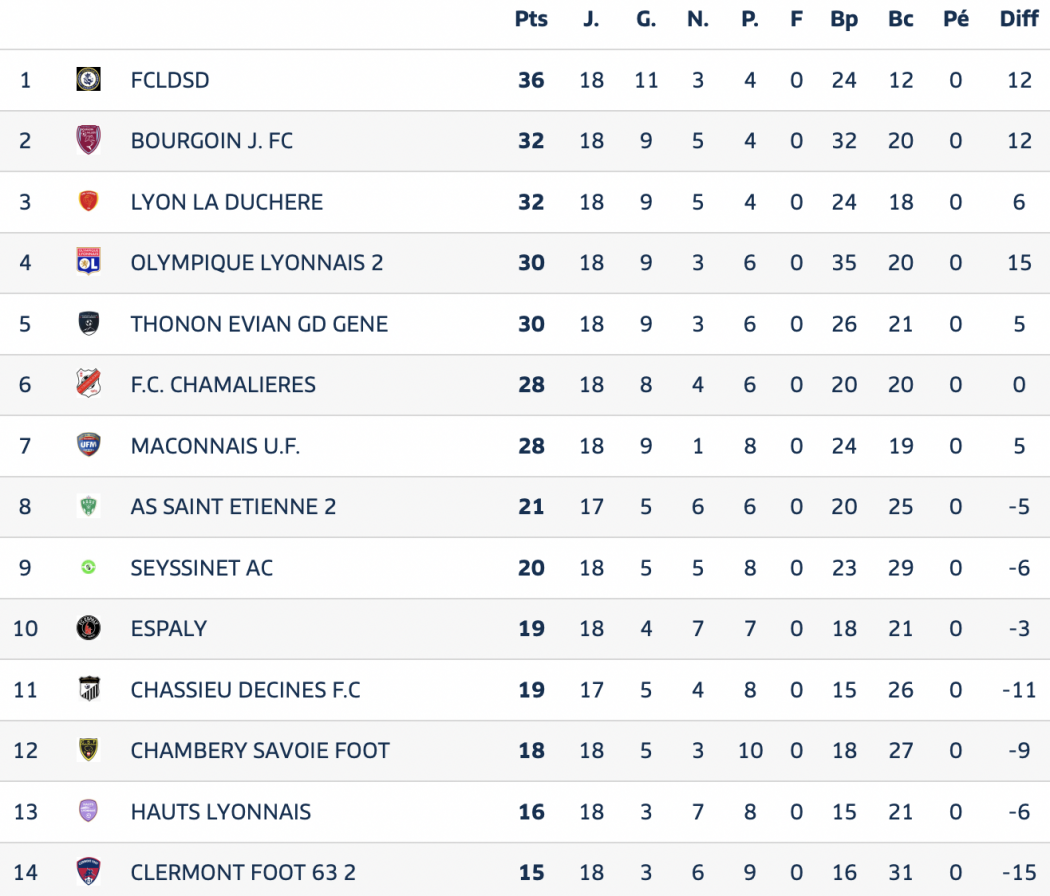Open the SEYSSINET AC team link
Image resolution: width=1050 pixels, height=896 pixels.
(202, 568)
